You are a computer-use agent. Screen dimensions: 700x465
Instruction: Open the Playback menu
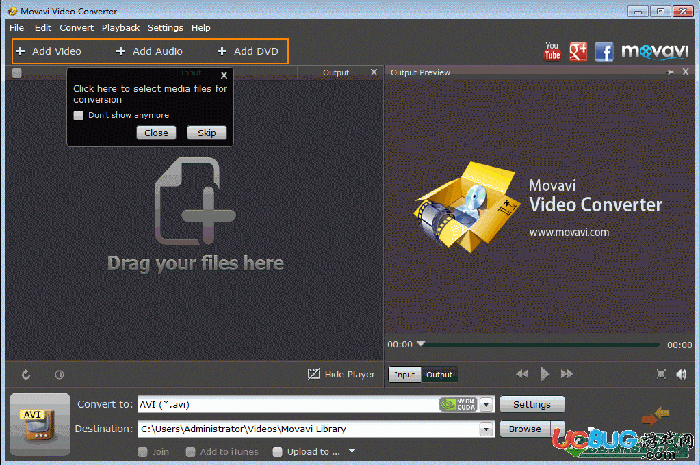(x=121, y=28)
